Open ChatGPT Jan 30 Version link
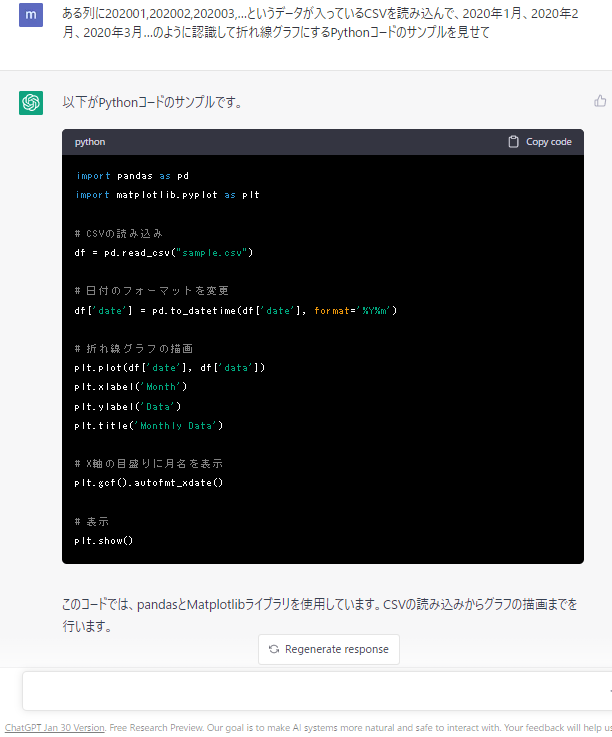This screenshot has width=612, height=737. (x=55, y=728)
